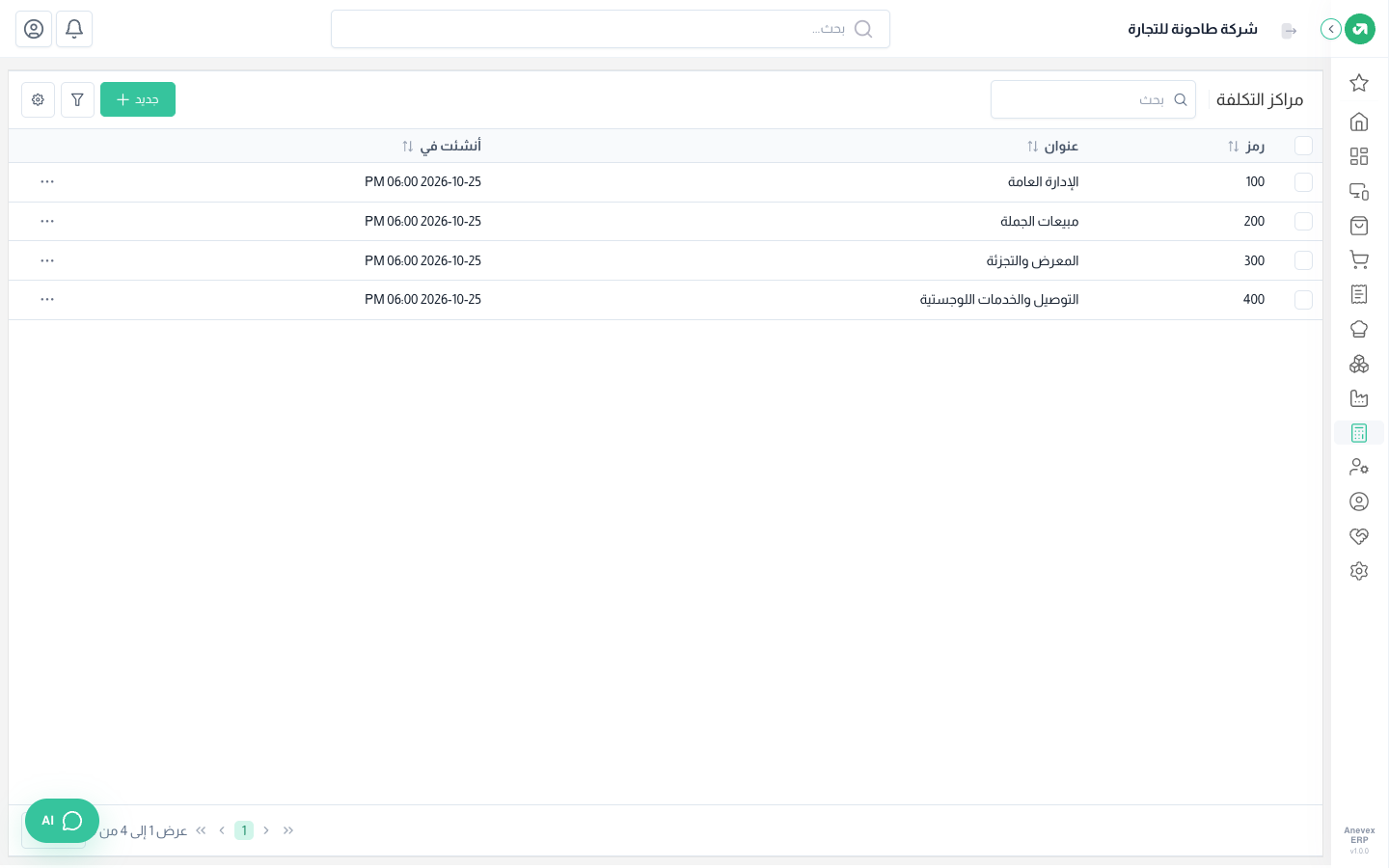Open the table column settings gear
Screen dimensions: 1389x868
(38, 99)
